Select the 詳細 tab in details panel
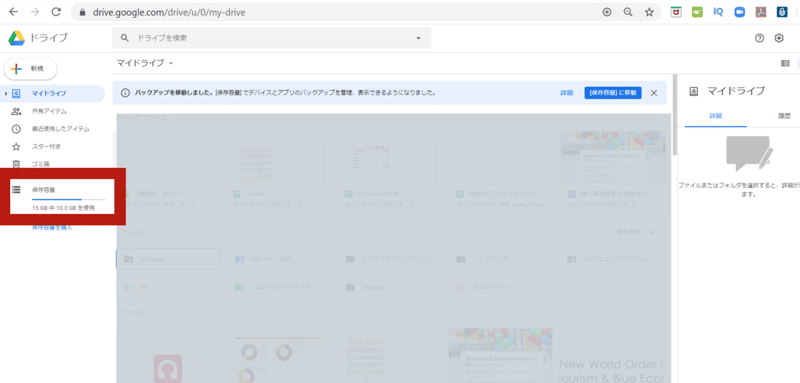This screenshot has width=800, height=383. coord(716,116)
